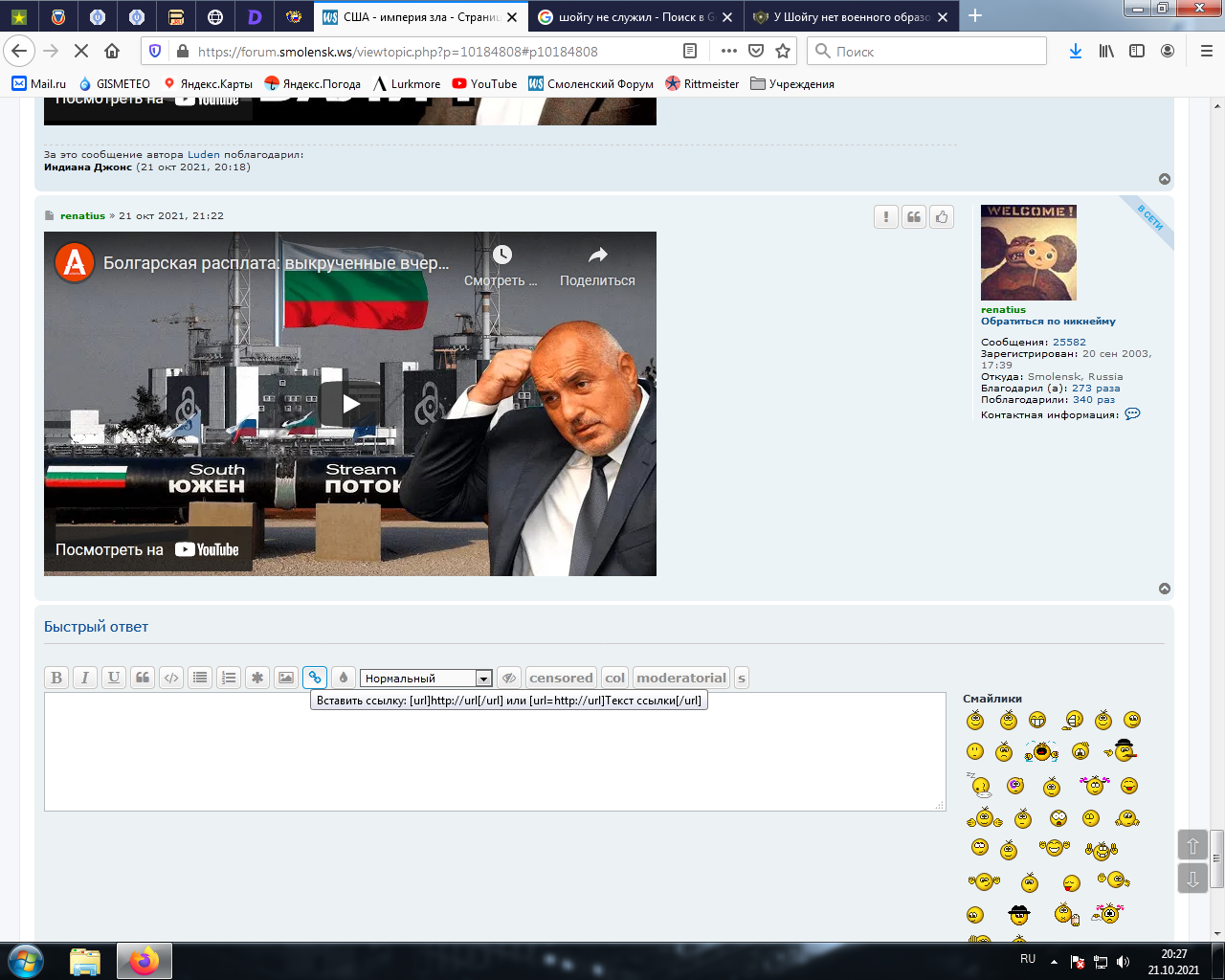Open renatius post count link 25582
Screen dimensions: 1225x980
point(1069,342)
